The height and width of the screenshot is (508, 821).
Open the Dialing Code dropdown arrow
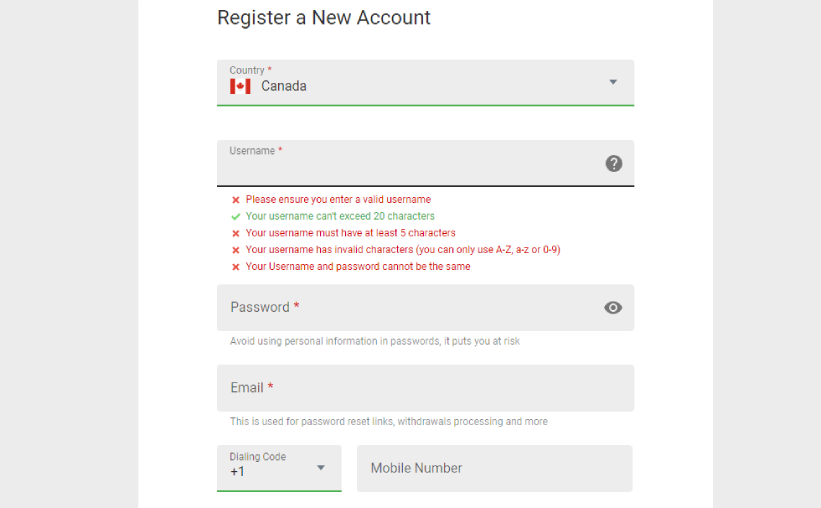[x=321, y=467]
